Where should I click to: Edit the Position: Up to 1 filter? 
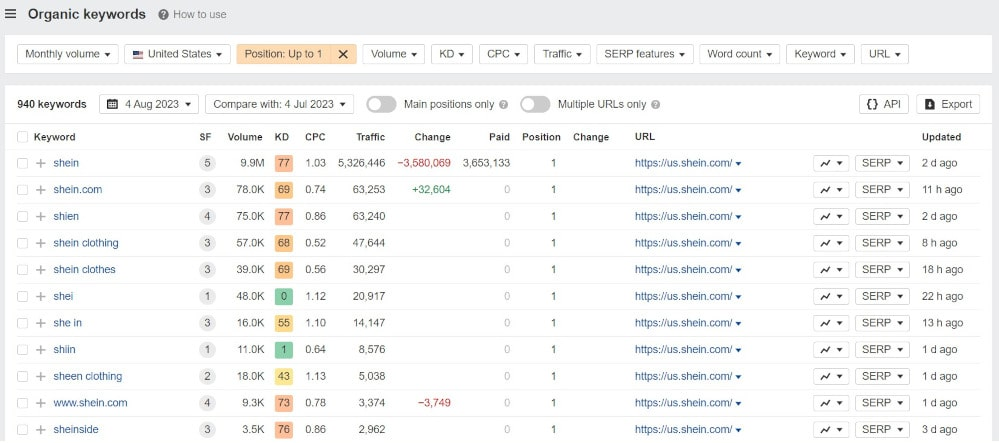[x=284, y=54]
